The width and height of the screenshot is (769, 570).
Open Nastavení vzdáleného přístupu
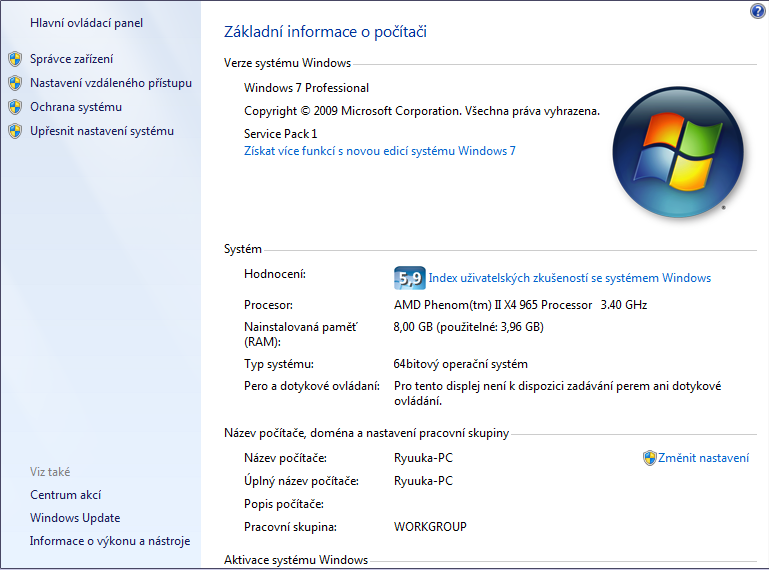click(x=111, y=83)
